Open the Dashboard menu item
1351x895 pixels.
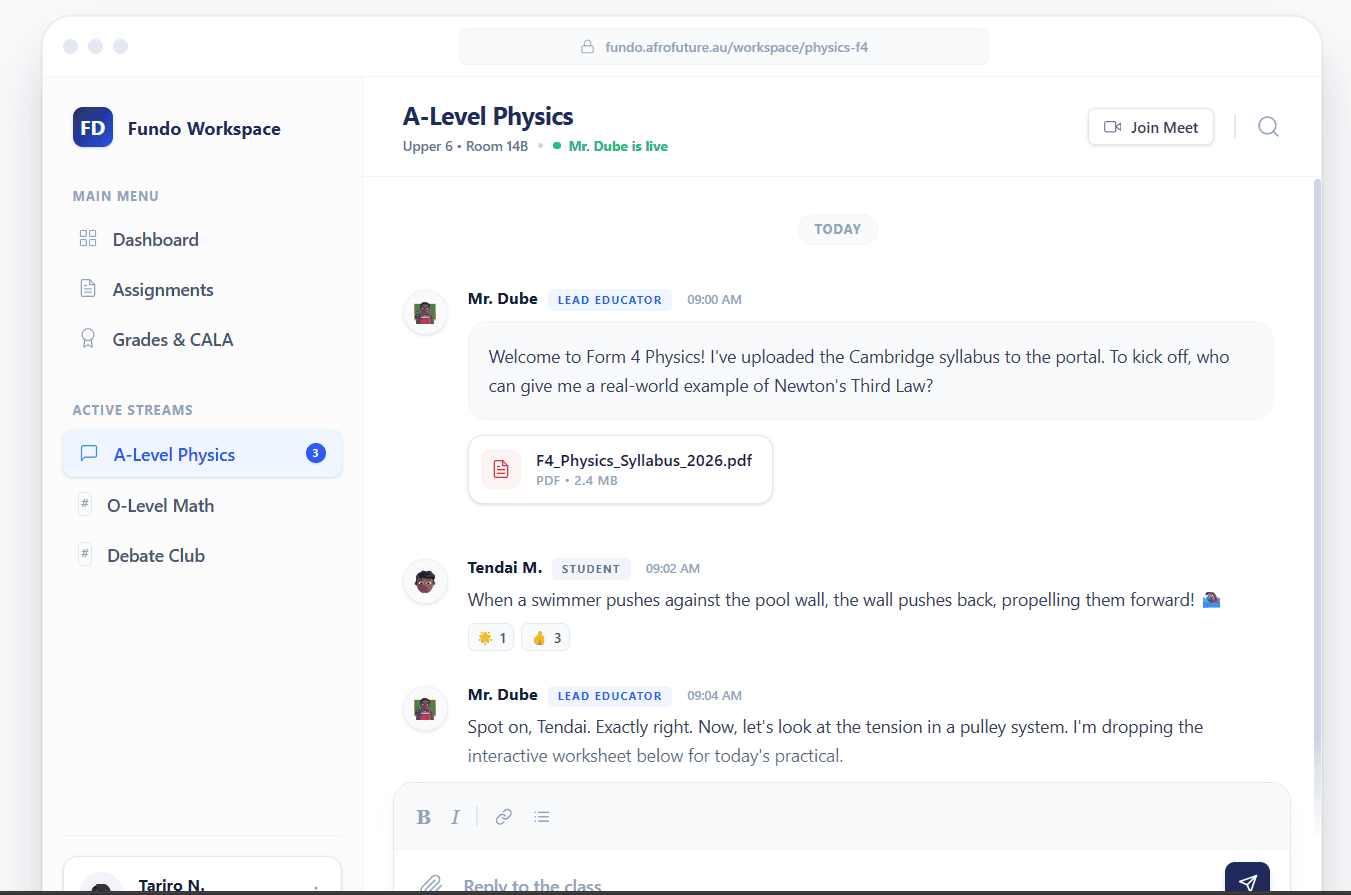(x=155, y=240)
